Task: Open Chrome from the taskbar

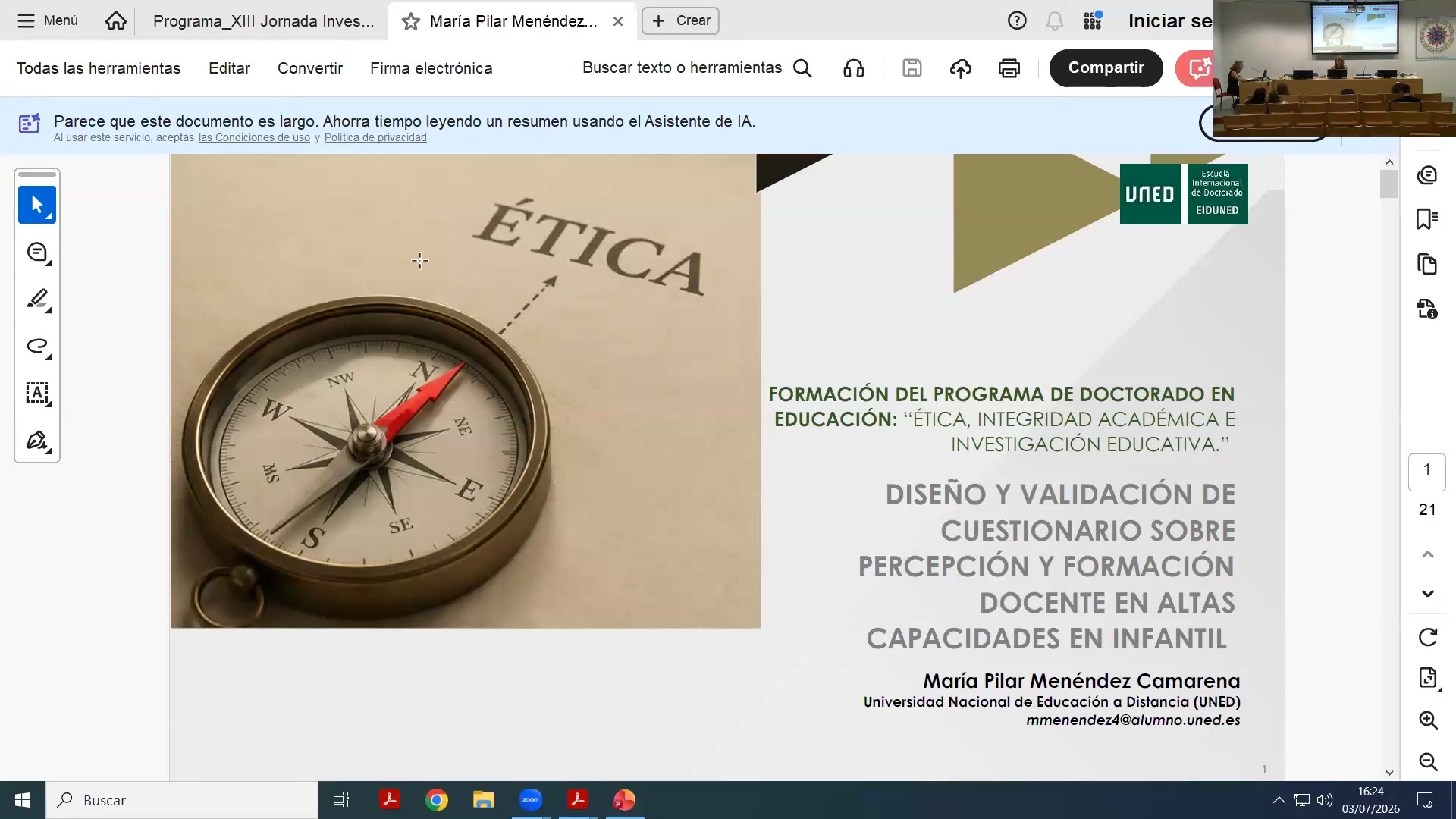Action: click(x=437, y=800)
